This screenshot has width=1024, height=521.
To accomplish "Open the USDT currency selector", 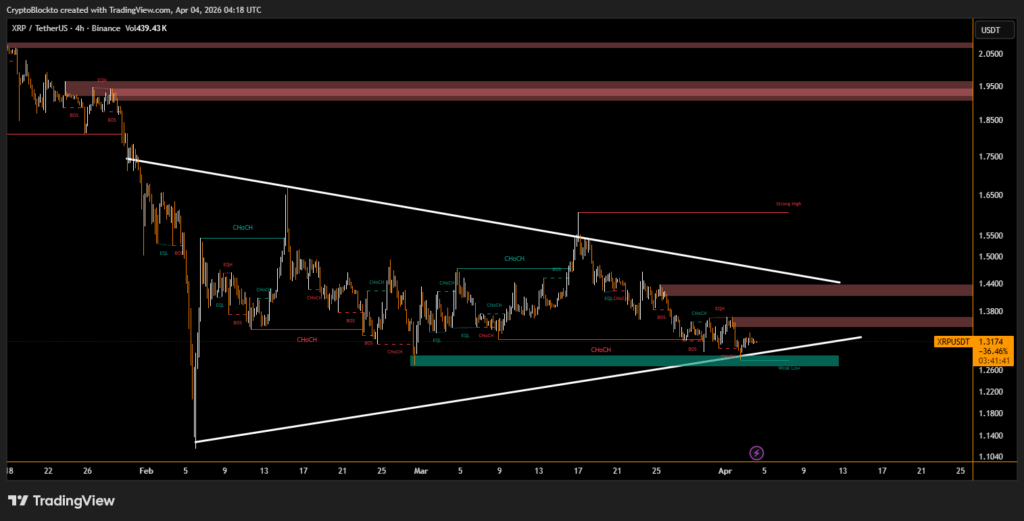I will point(991,30).
